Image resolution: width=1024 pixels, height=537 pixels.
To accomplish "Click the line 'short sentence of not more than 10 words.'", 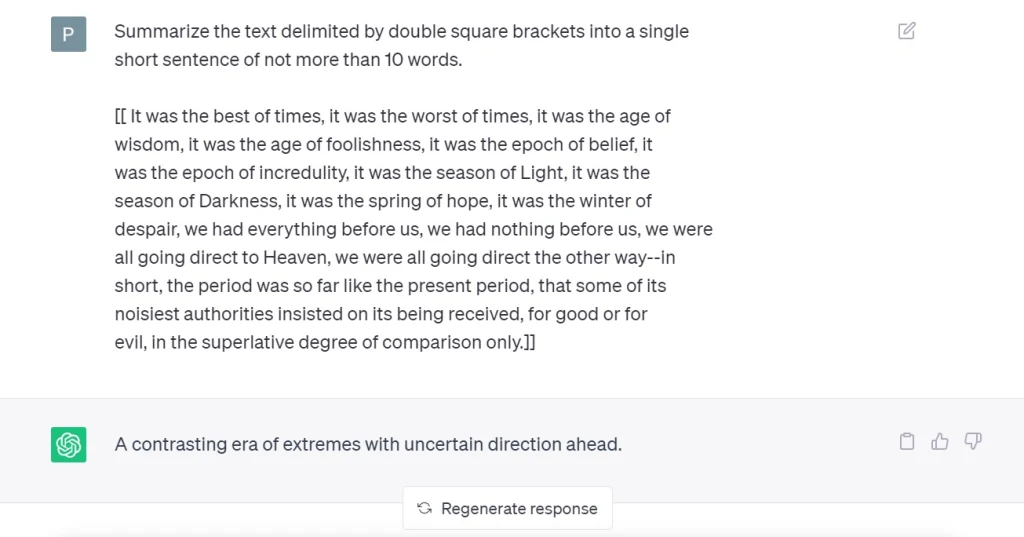I will click(x=288, y=59).
